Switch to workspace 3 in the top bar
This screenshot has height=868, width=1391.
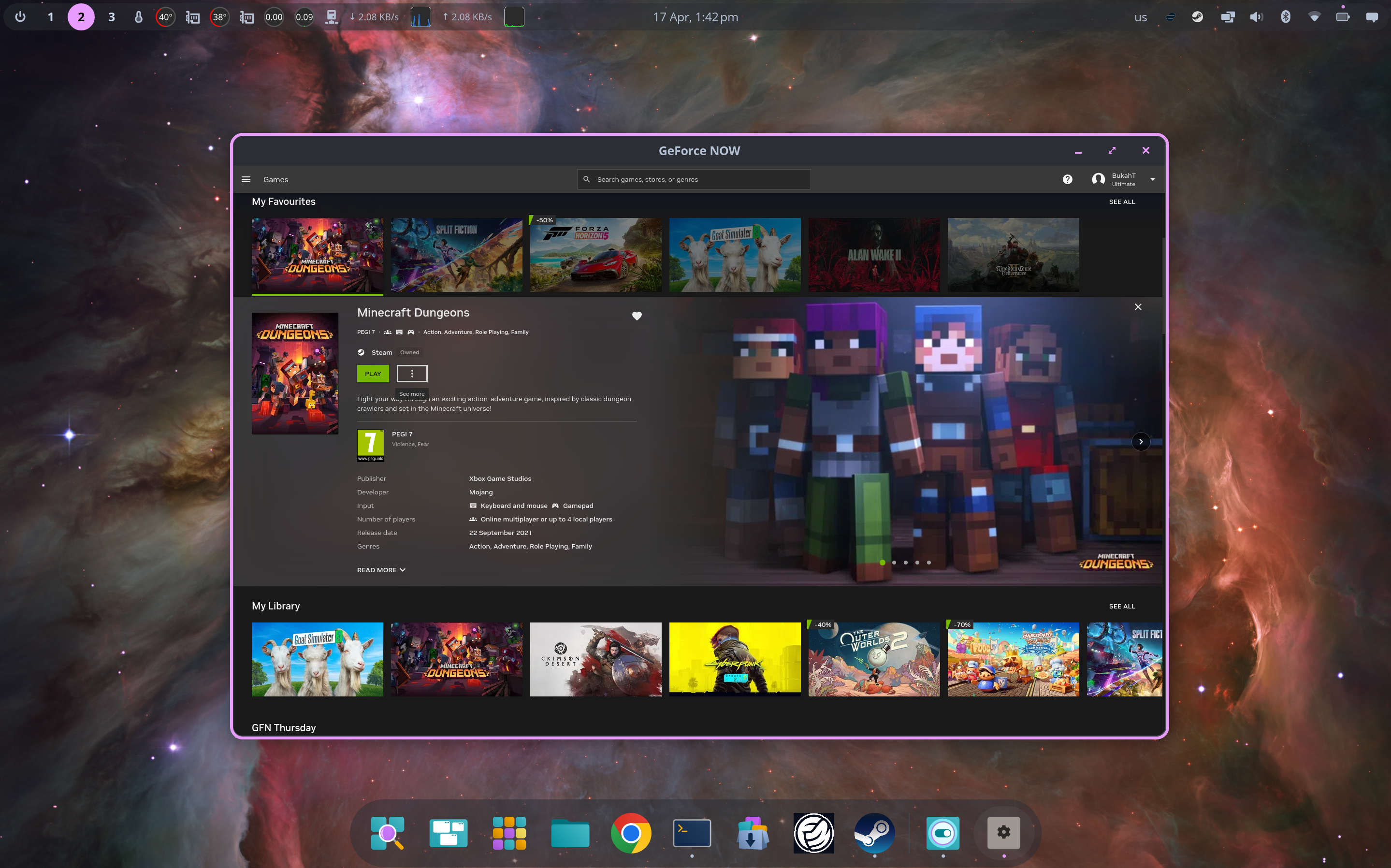[111, 16]
